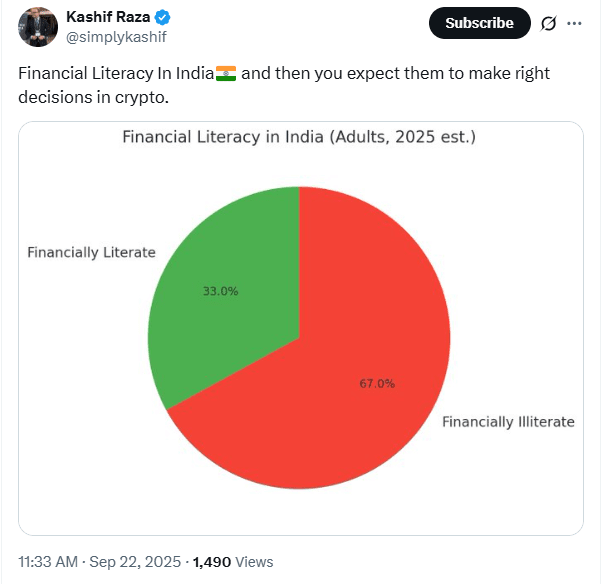The height and width of the screenshot is (584, 606).
Task: Click the Kashif Raza display name
Action: coord(108,17)
